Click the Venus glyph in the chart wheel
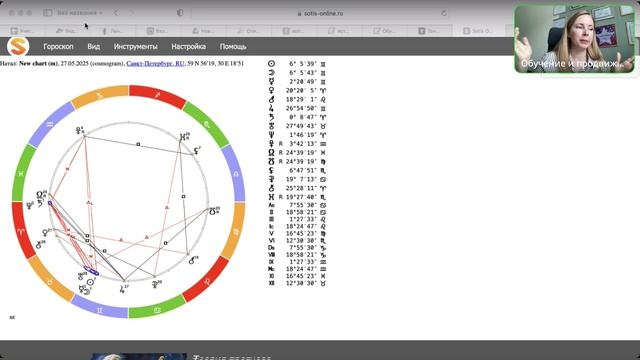 [x=46, y=233]
